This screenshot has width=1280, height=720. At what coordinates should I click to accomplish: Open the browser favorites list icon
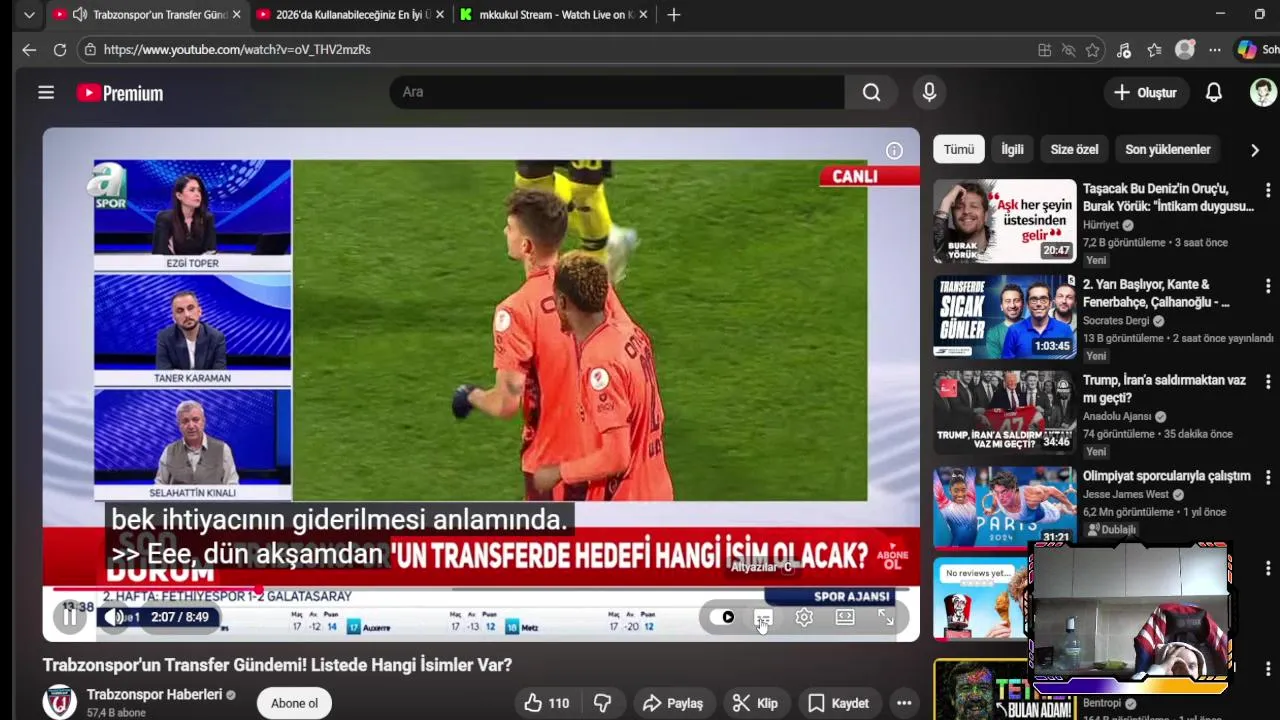click(x=1154, y=50)
